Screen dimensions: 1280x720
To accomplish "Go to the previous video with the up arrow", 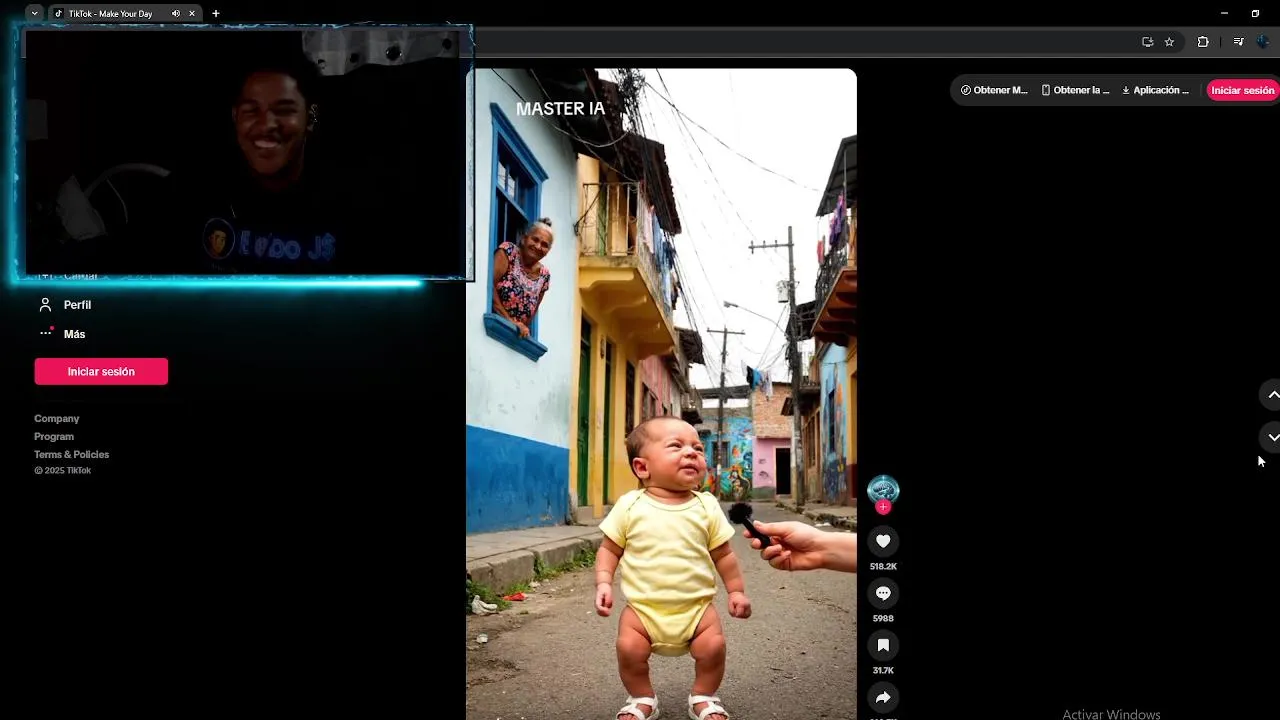I will [x=1272, y=395].
